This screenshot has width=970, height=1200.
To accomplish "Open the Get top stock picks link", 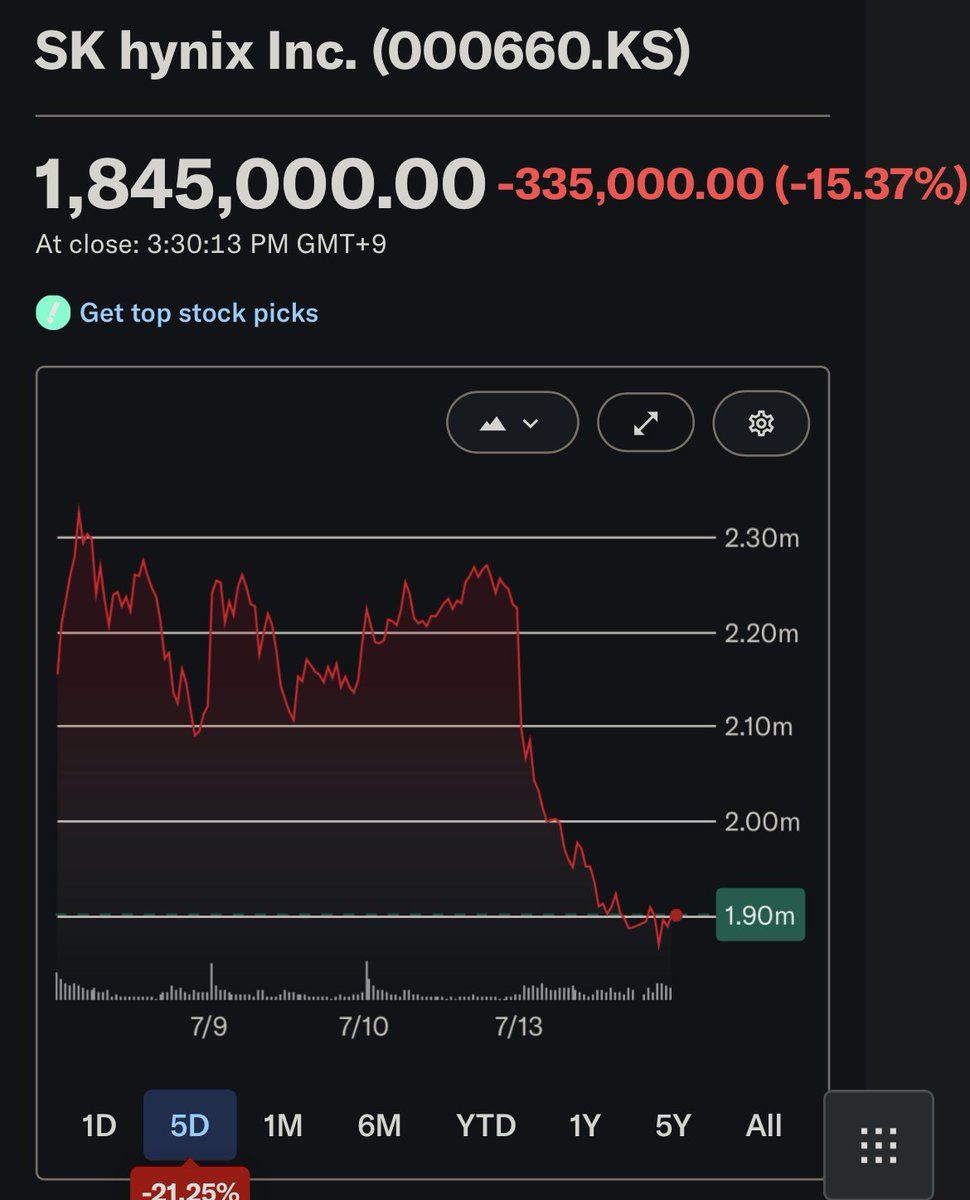I will coord(199,313).
